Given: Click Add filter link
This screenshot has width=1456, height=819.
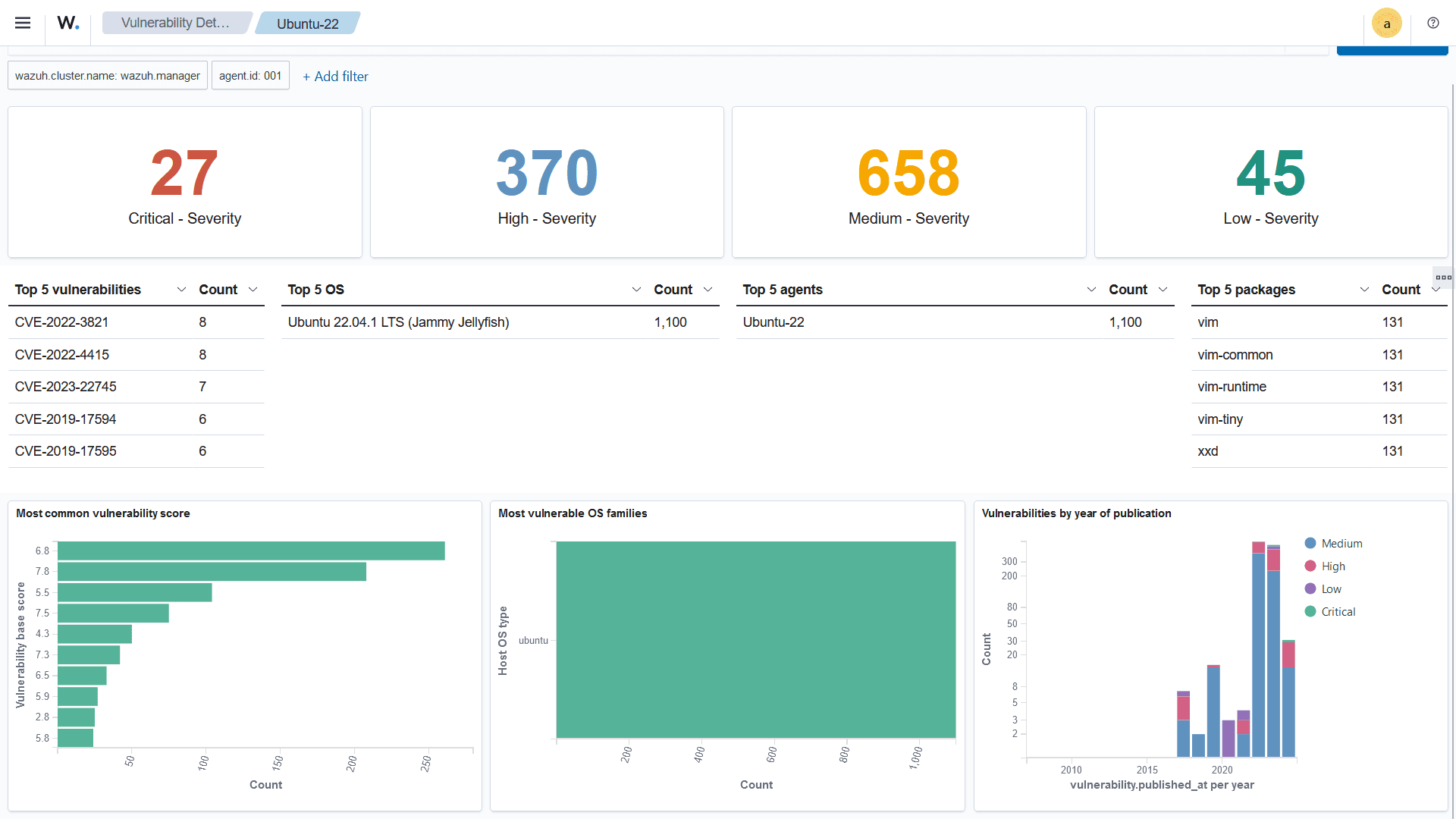Looking at the screenshot, I should click(x=335, y=76).
